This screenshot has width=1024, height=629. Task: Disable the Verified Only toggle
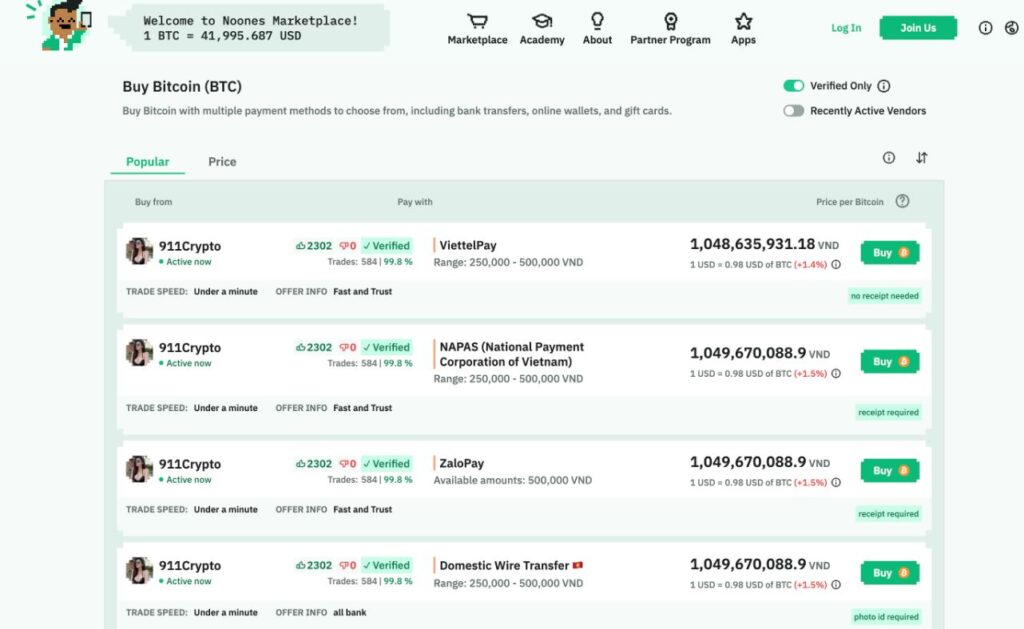pyautogui.click(x=793, y=86)
